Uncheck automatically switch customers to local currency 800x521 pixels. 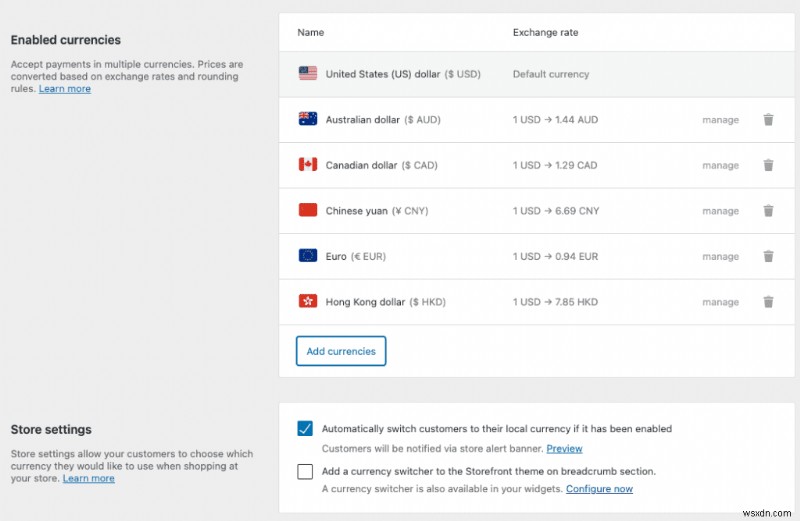point(305,429)
